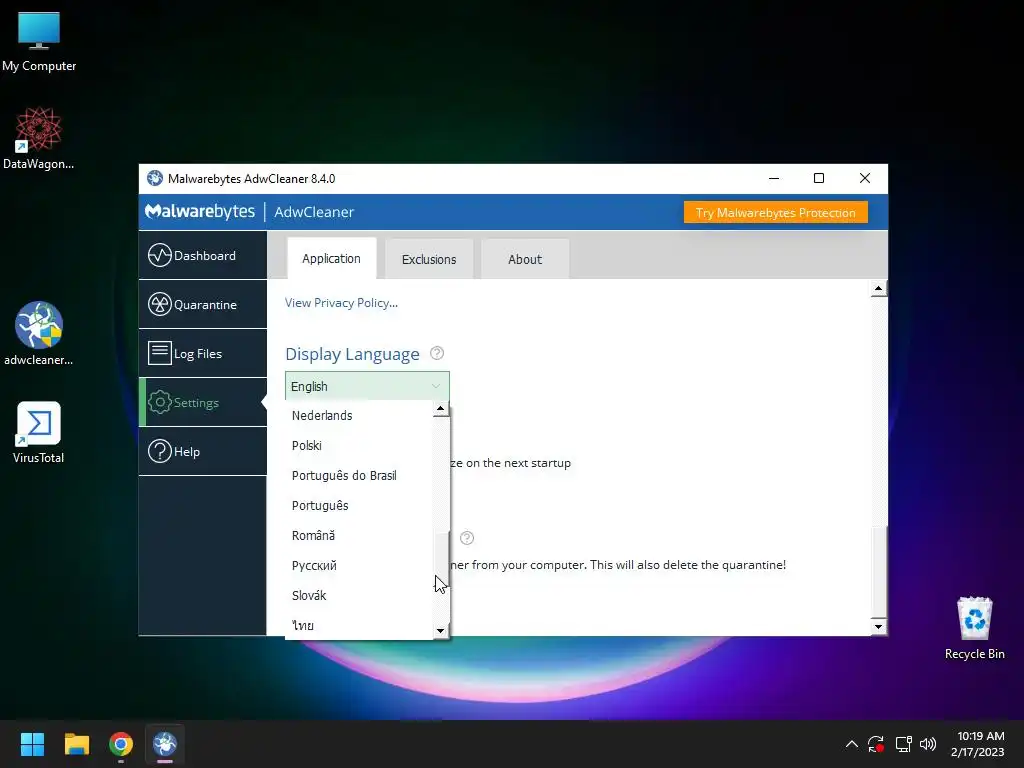Show hidden system tray icons
This screenshot has width=1024, height=768.
click(x=852, y=744)
